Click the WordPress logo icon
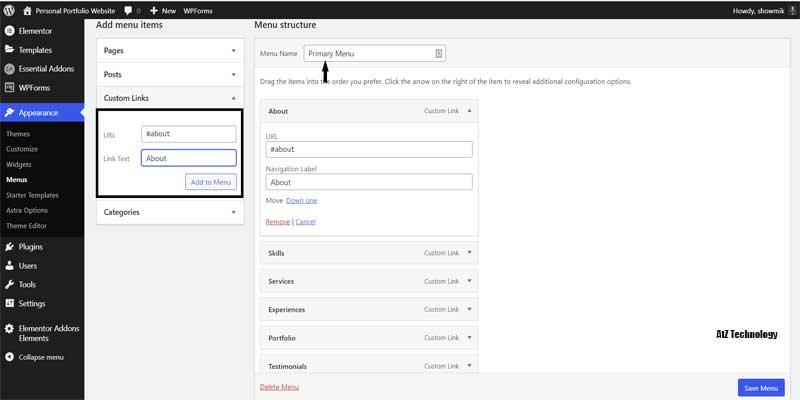This screenshot has width=800, height=400. pyautogui.click(x=9, y=10)
